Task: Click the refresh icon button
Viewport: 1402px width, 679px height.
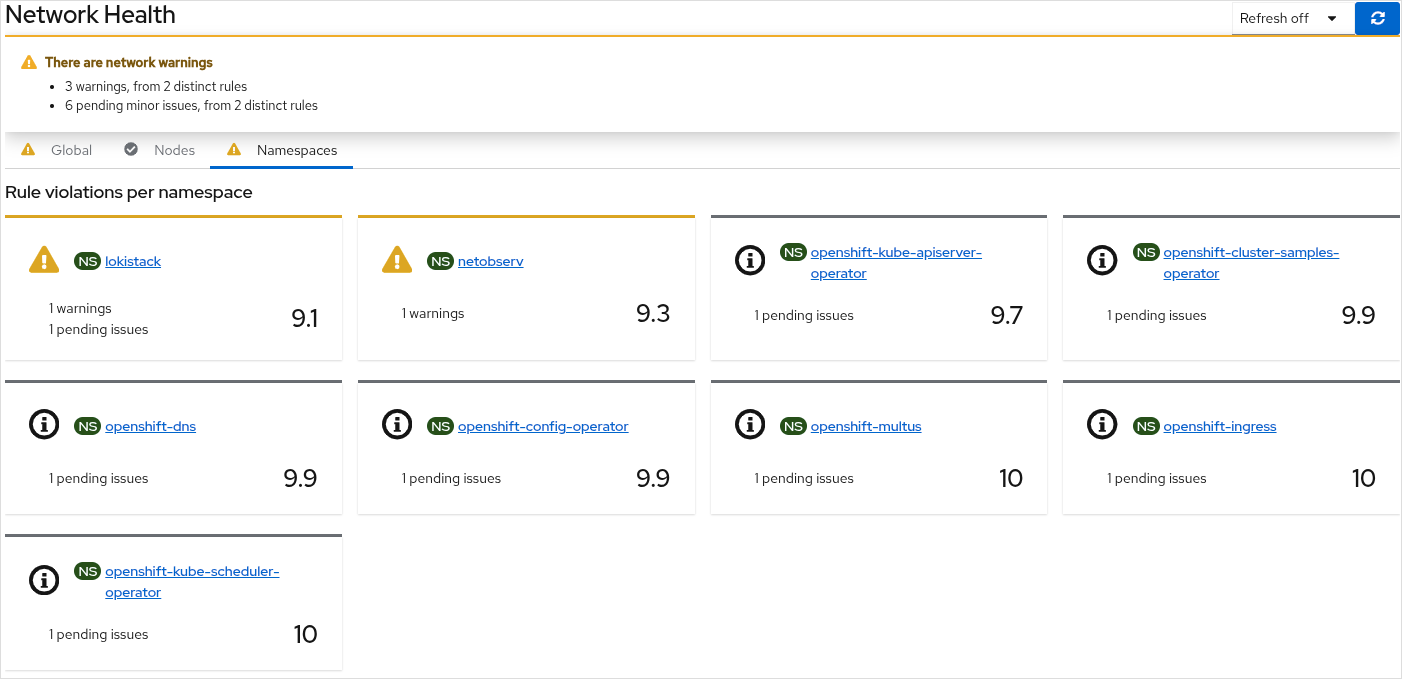Action: 1377,18
